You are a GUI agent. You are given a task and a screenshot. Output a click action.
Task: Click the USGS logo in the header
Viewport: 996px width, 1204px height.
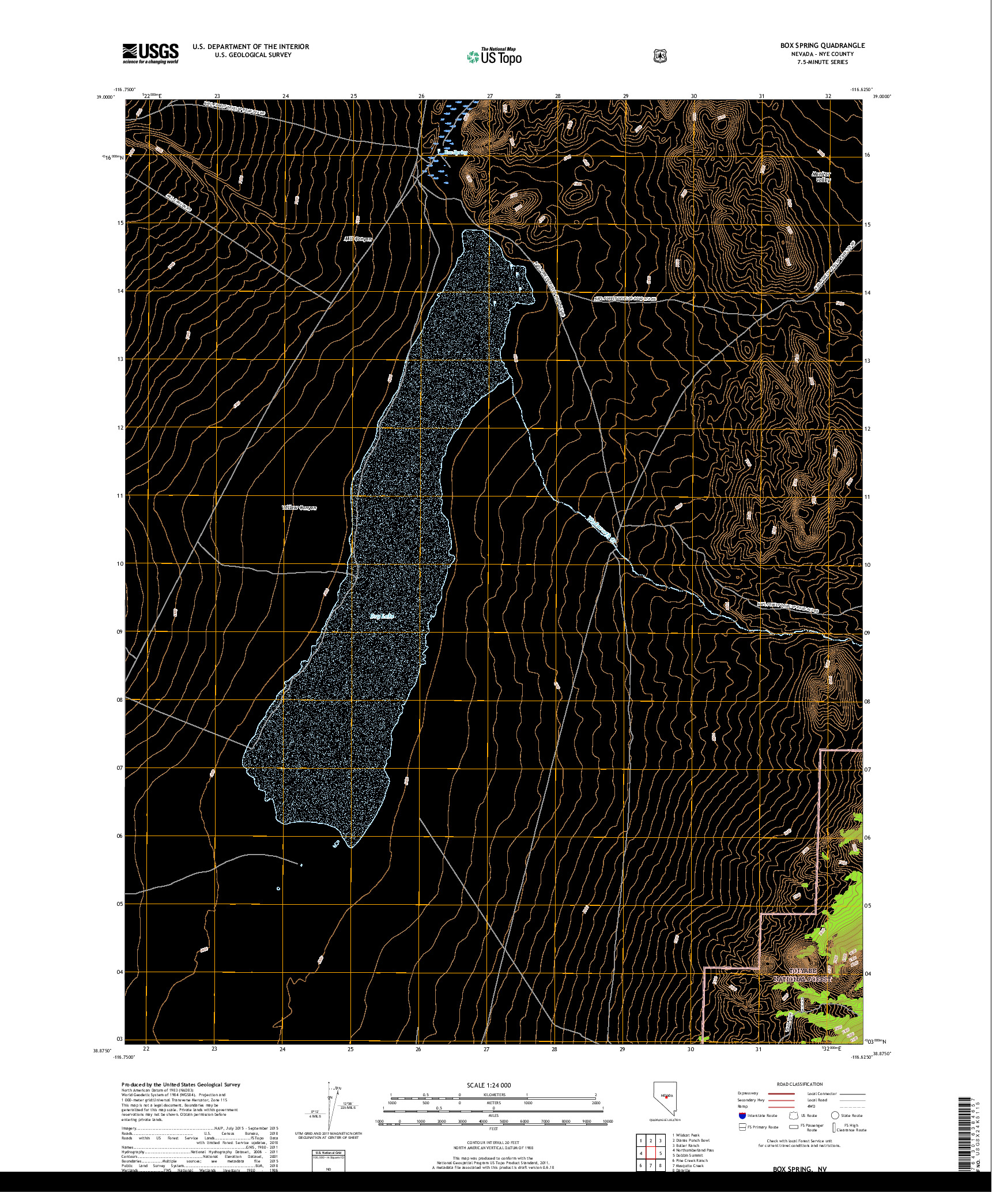point(150,54)
